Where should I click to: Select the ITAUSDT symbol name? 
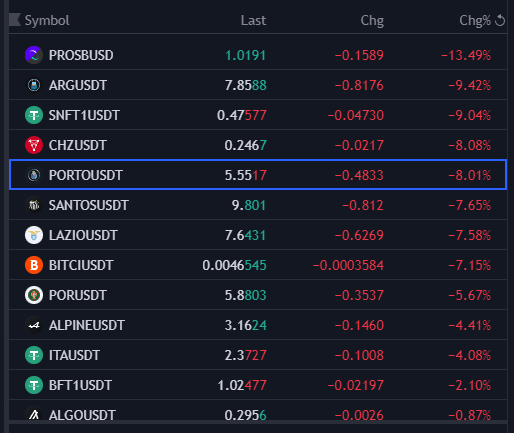click(74, 355)
